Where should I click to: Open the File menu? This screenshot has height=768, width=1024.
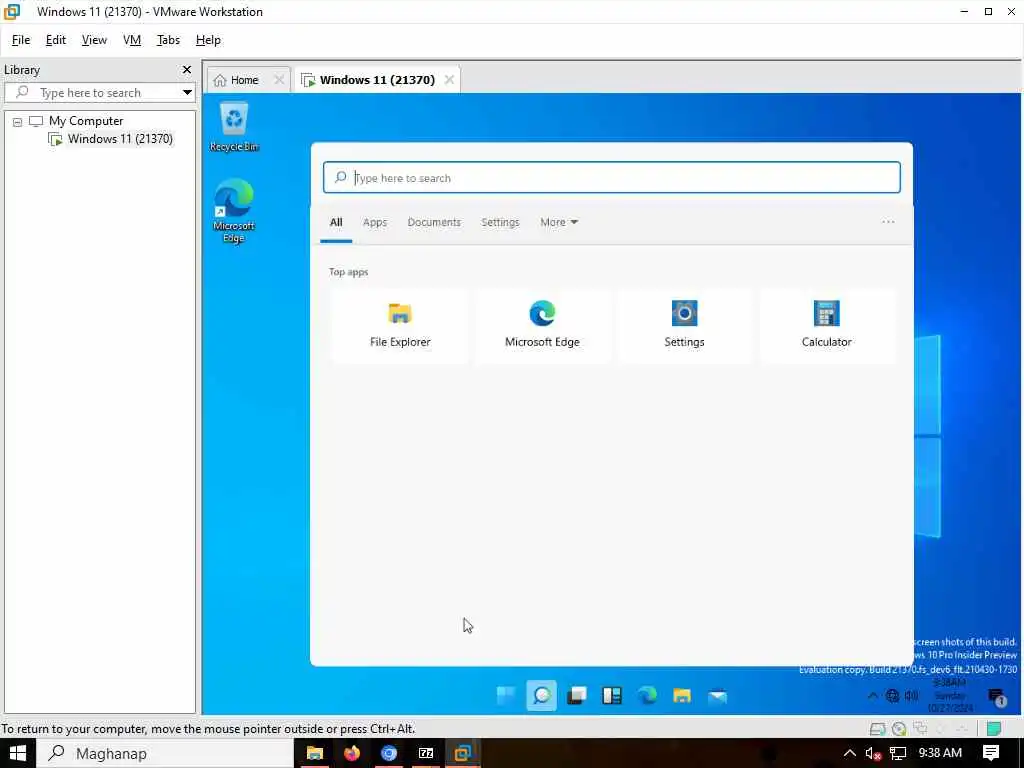pos(21,40)
